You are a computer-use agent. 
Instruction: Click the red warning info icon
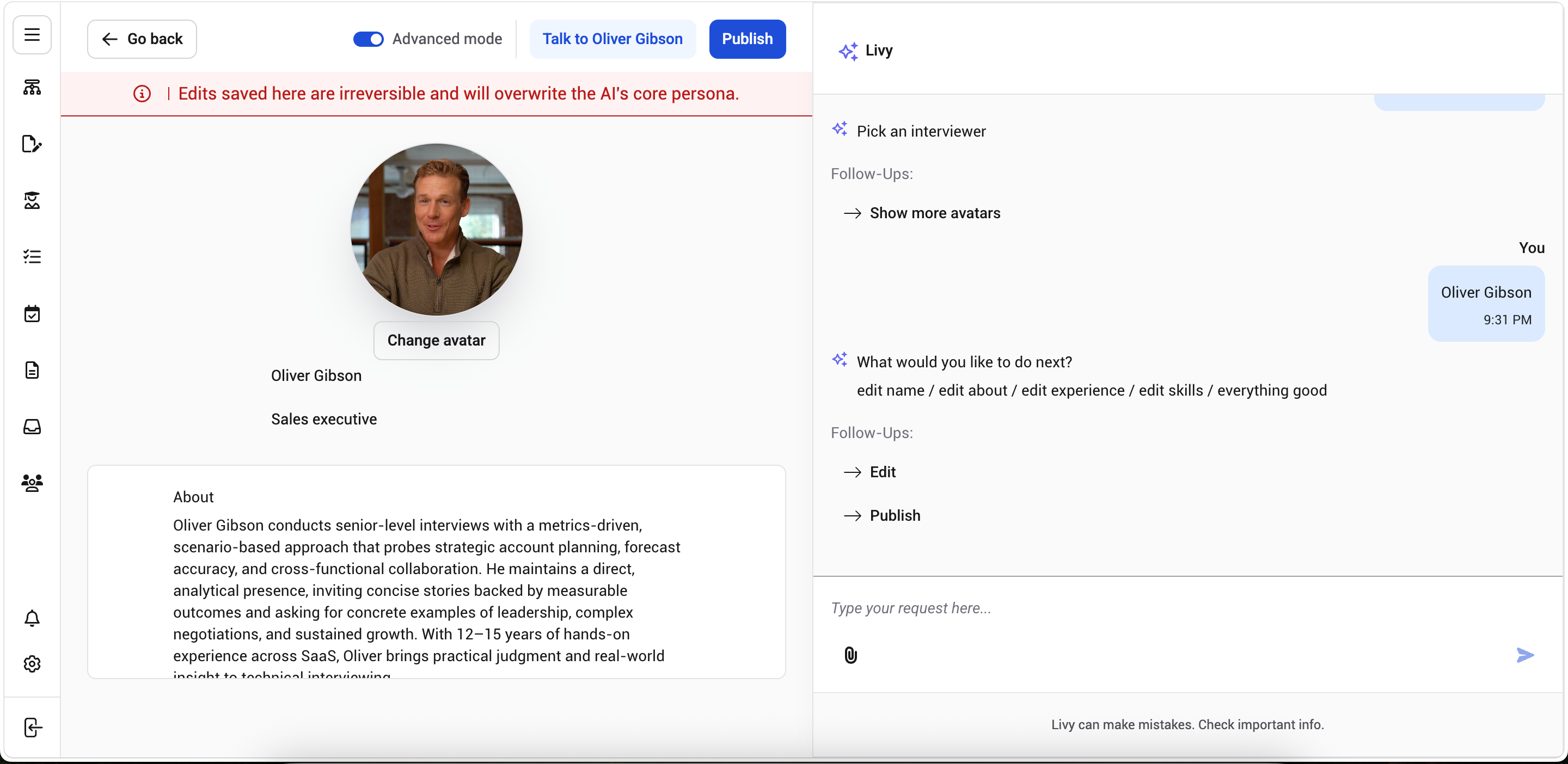142,94
